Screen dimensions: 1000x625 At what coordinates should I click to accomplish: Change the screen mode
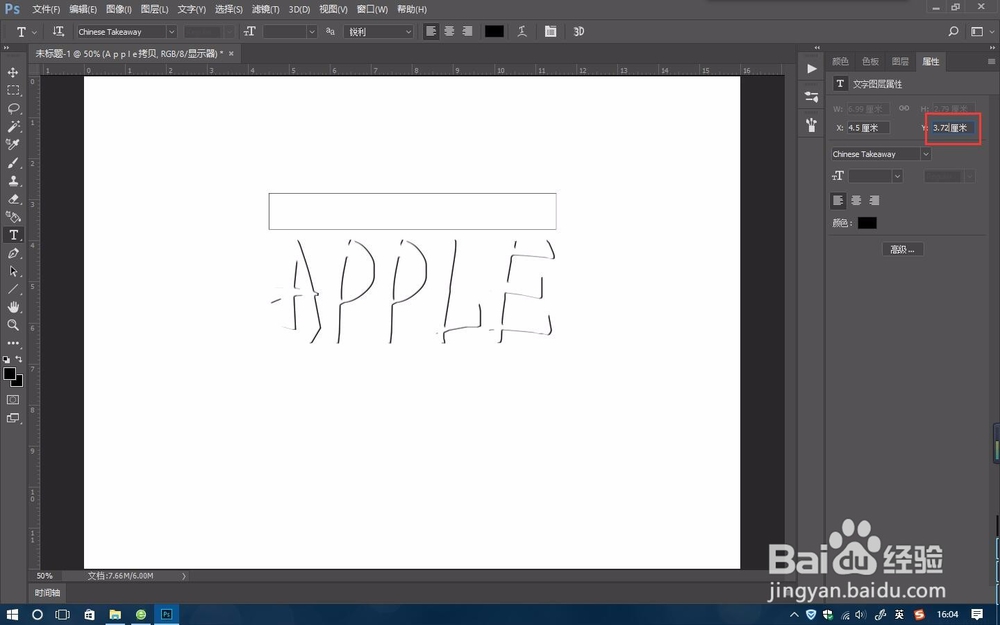pos(13,418)
